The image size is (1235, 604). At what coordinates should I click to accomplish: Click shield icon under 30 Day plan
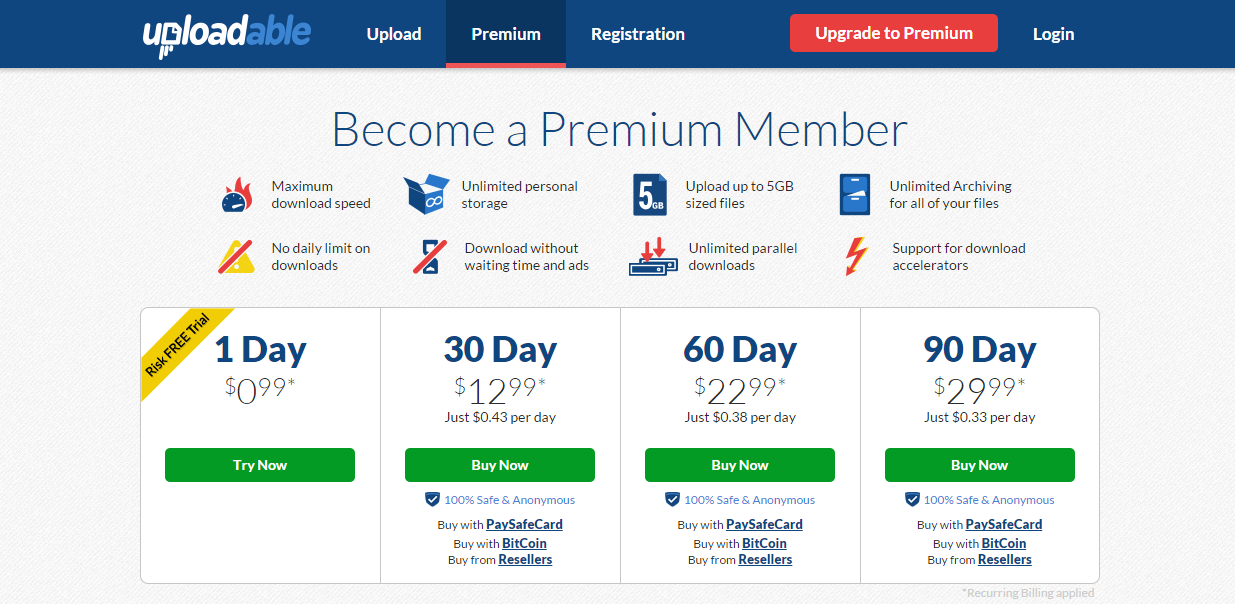click(432, 499)
